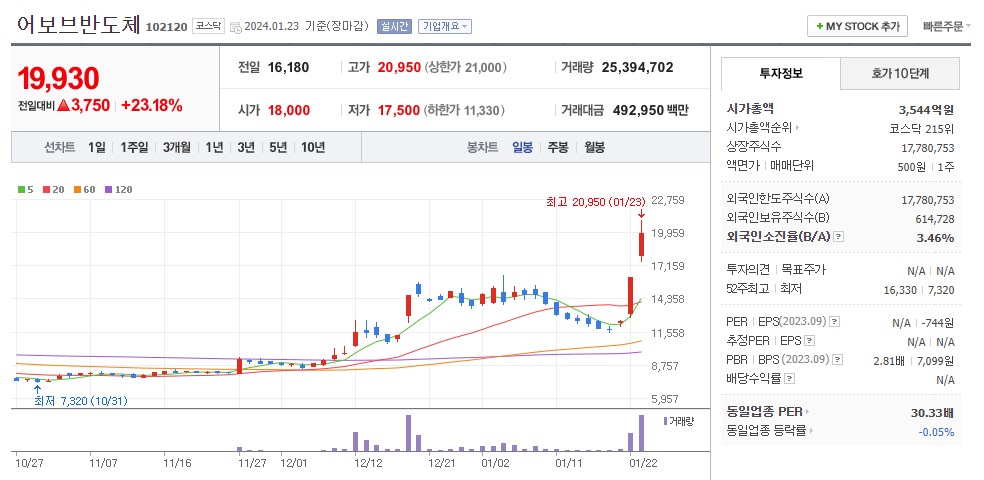
Task: Select the 10년 line chart period
Action: [313, 147]
